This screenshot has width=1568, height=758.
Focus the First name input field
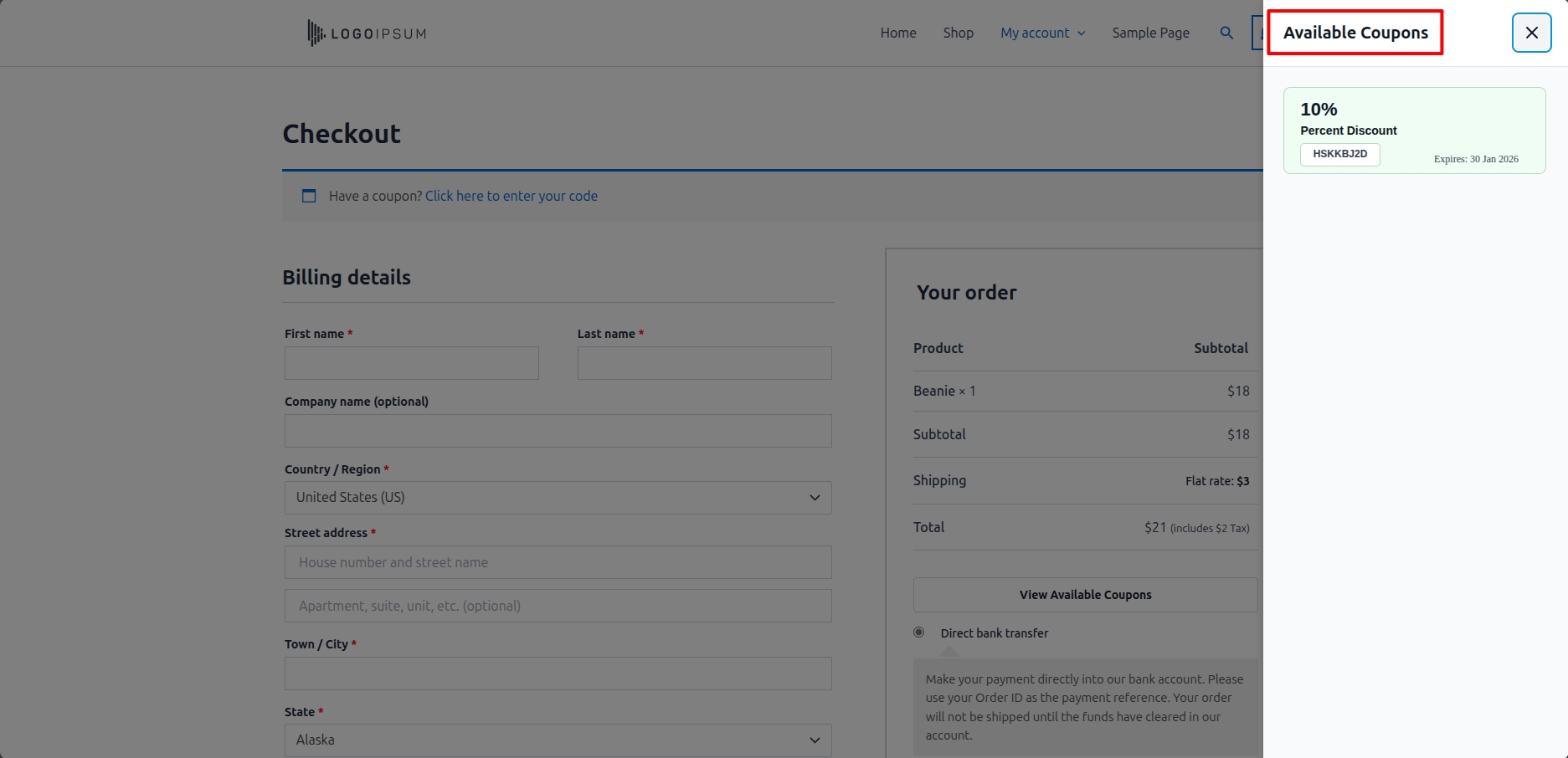click(x=411, y=363)
